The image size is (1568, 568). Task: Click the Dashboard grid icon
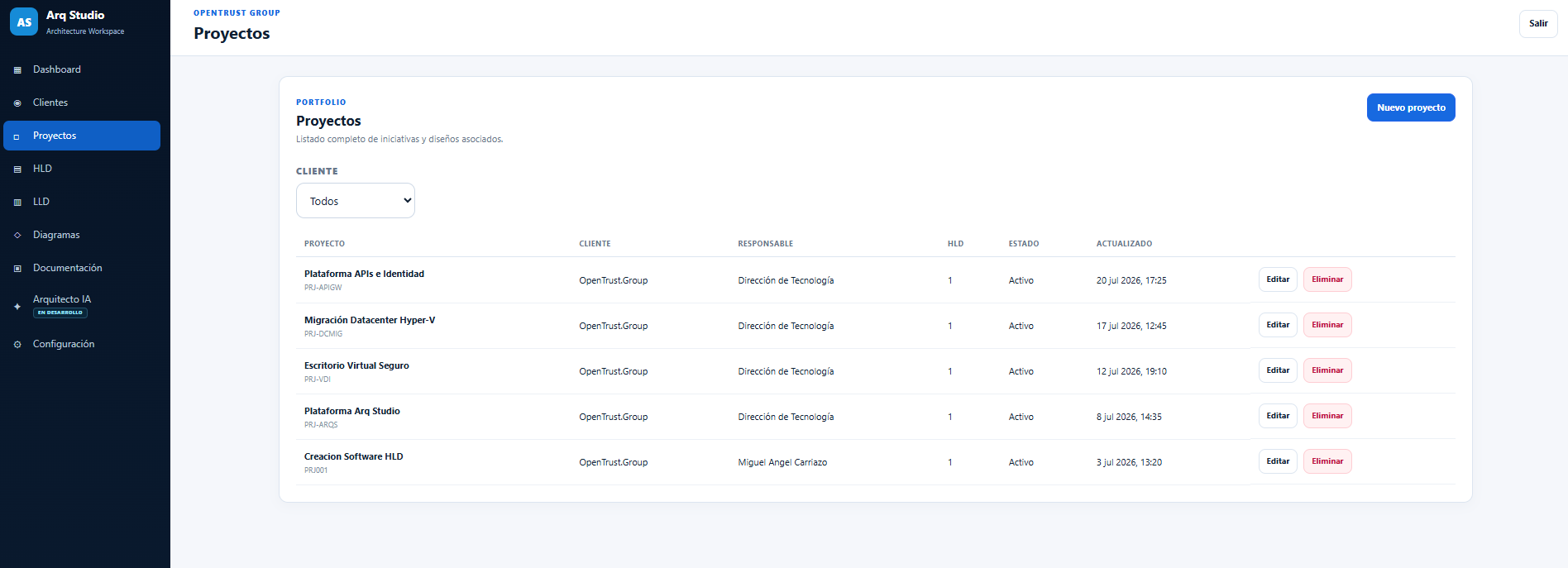click(x=17, y=70)
